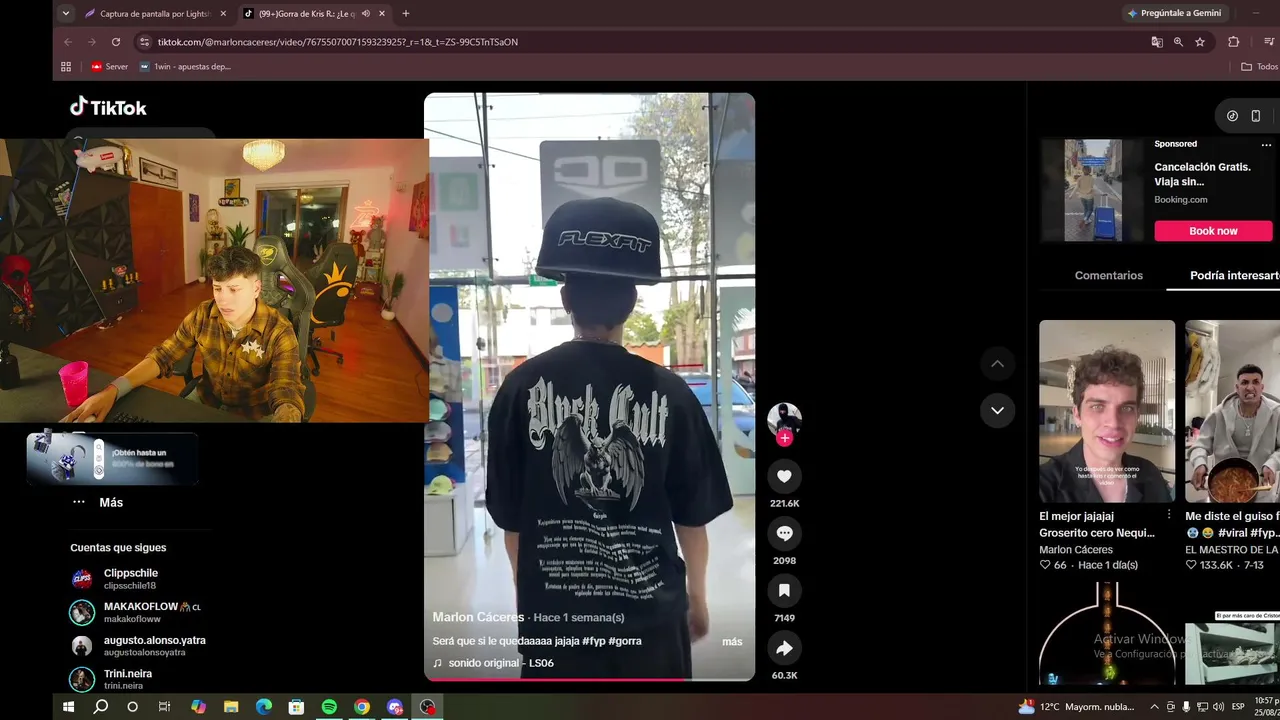Image resolution: width=1280 pixels, height=720 pixels.
Task: Open the 'Me diste el guiso' recommended video thumbnail
Action: pos(1232,411)
